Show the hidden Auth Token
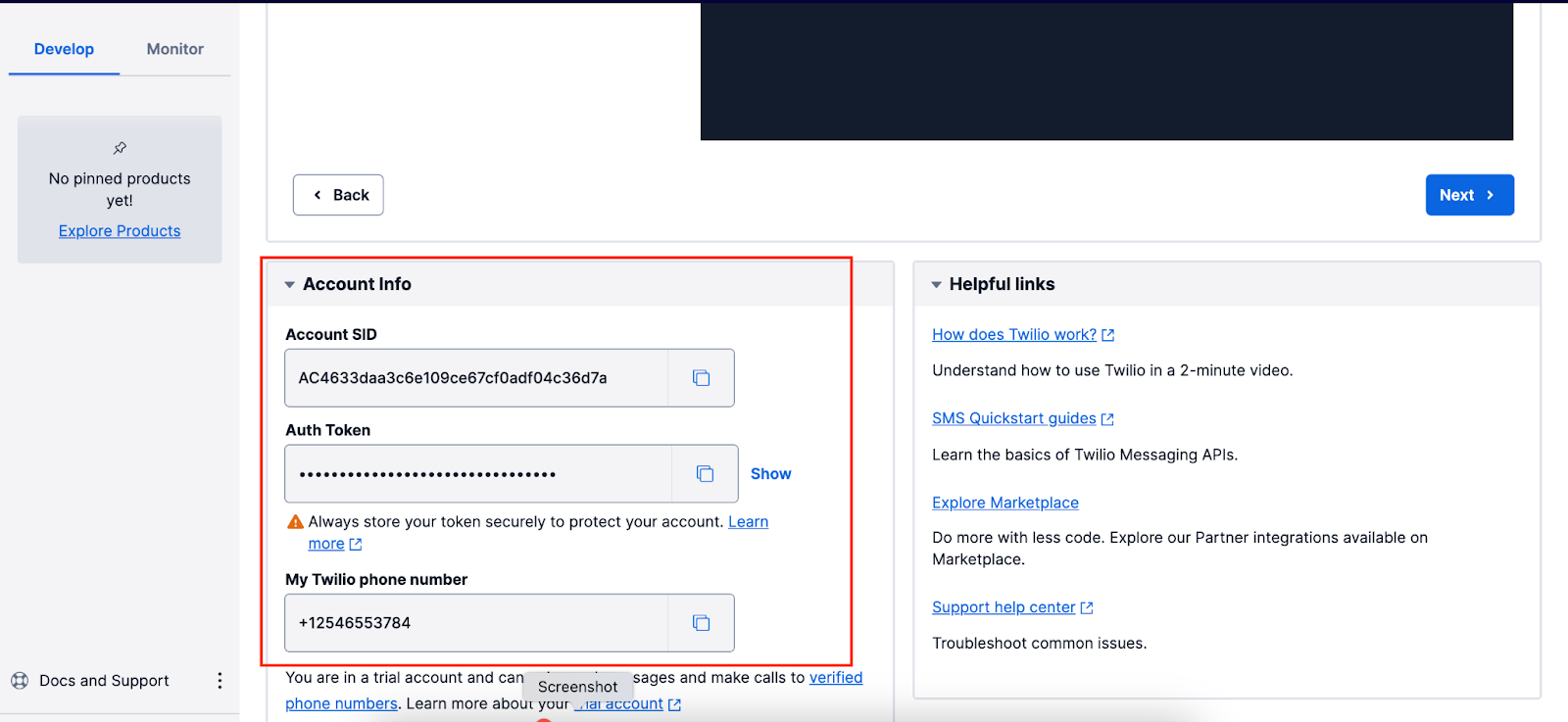The image size is (1568, 722). 770,474
